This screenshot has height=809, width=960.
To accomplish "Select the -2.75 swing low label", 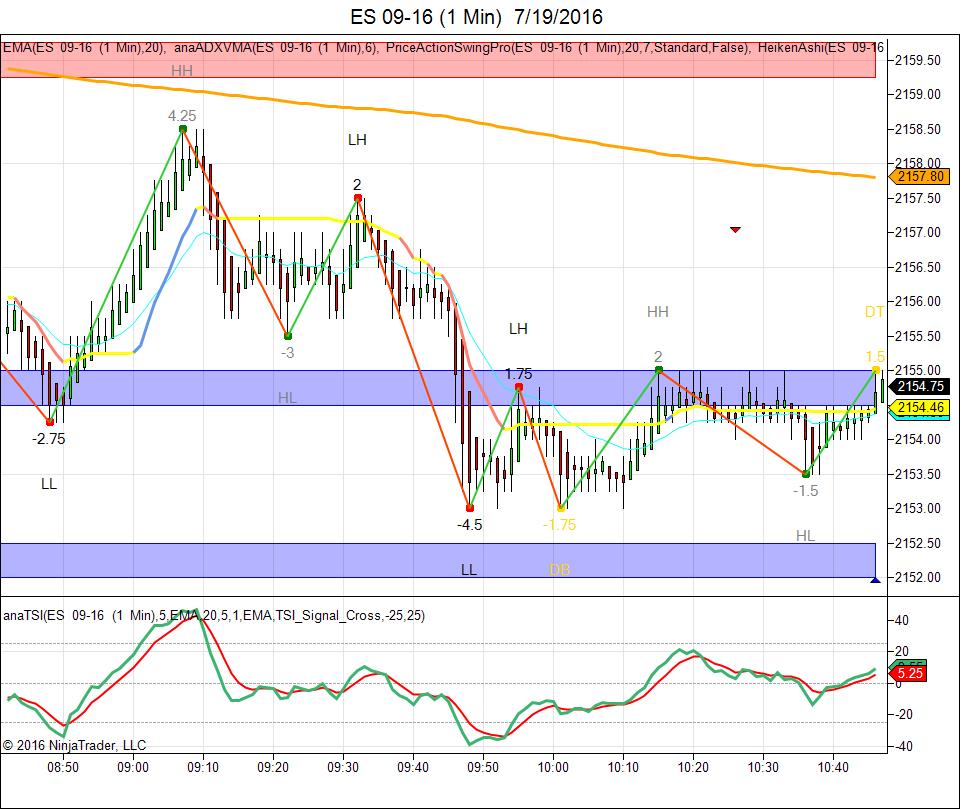I will tap(48, 438).
